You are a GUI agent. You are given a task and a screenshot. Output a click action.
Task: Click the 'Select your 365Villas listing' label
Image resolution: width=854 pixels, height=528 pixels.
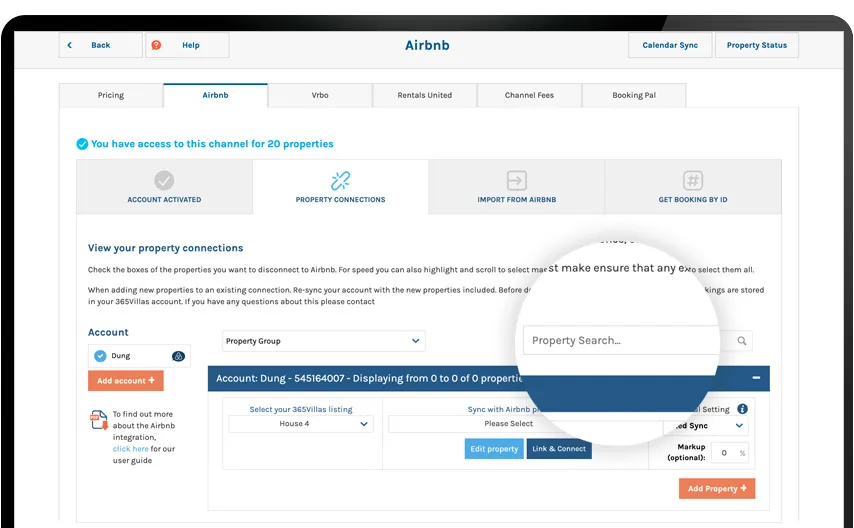pyautogui.click(x=301, y=409)
